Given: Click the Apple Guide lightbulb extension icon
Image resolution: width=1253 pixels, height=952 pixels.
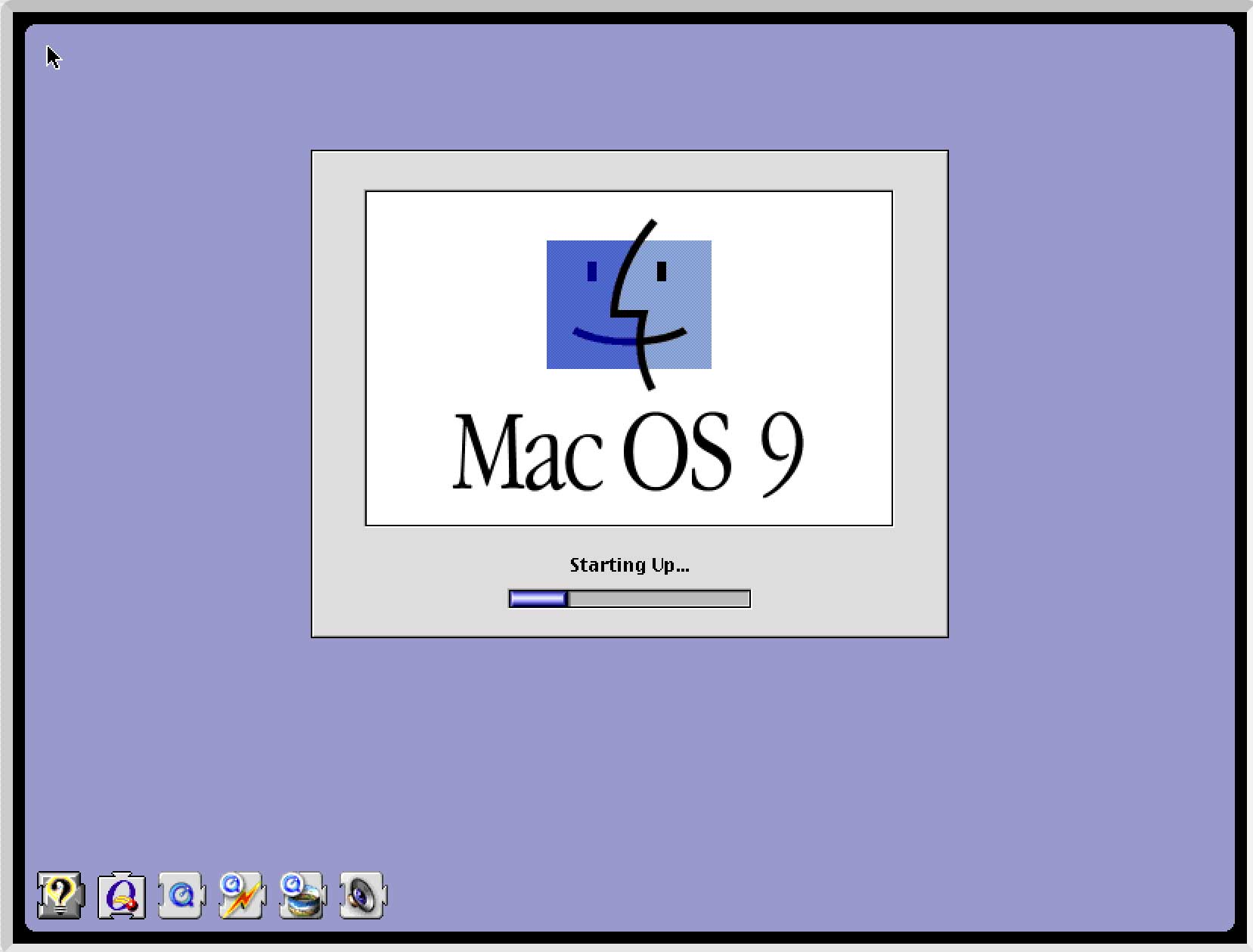Looking at the screenshot, I should click(60, 895).
